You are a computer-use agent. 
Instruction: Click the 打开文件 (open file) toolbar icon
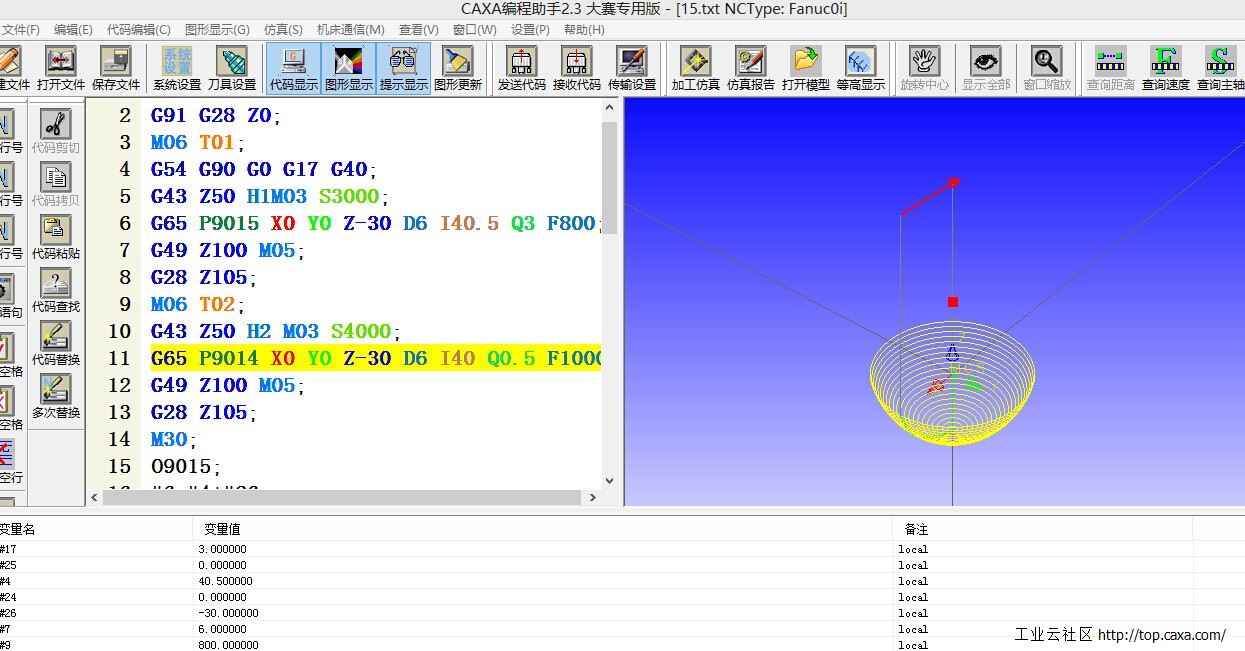pos(61,67)
